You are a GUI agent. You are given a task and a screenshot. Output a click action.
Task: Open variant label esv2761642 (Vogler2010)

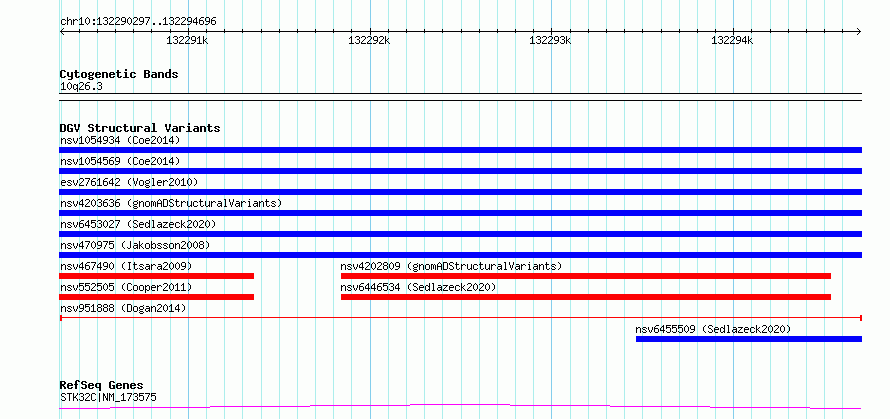(129, 182)
